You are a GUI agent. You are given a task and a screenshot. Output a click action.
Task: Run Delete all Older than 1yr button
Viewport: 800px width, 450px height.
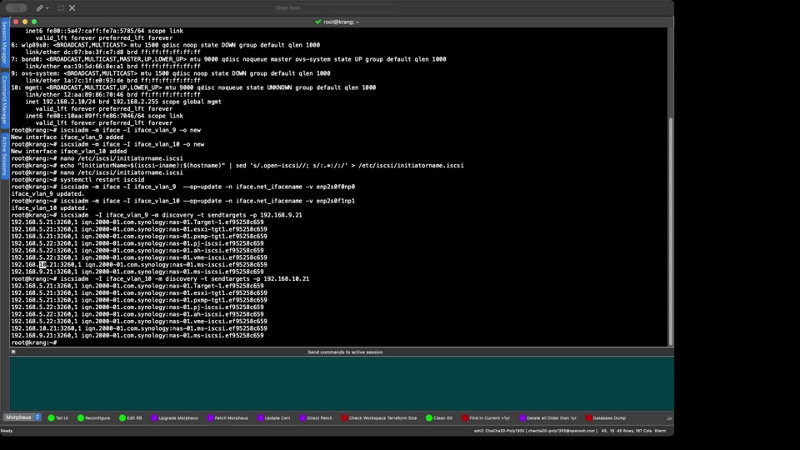pyautogui.click(x=548, y=418)
